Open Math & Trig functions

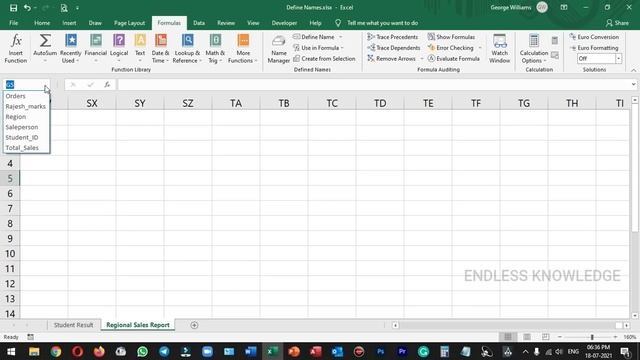215,48
